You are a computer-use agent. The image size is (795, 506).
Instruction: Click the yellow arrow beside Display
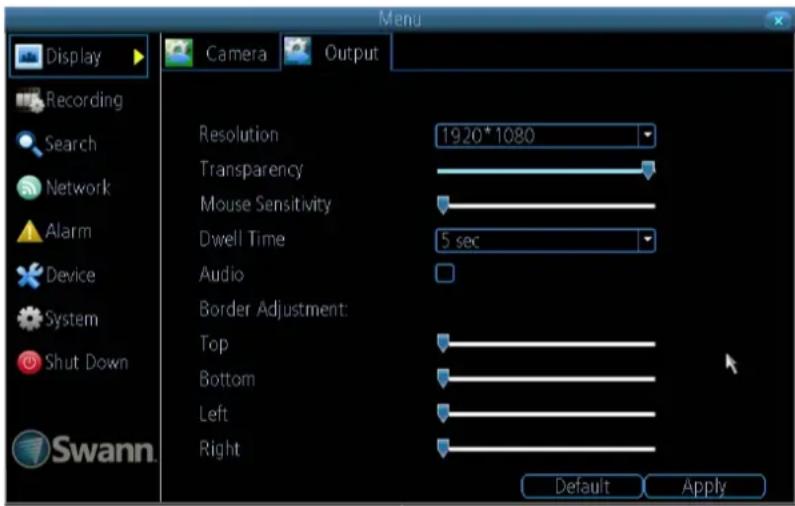(x=138, y=57)
